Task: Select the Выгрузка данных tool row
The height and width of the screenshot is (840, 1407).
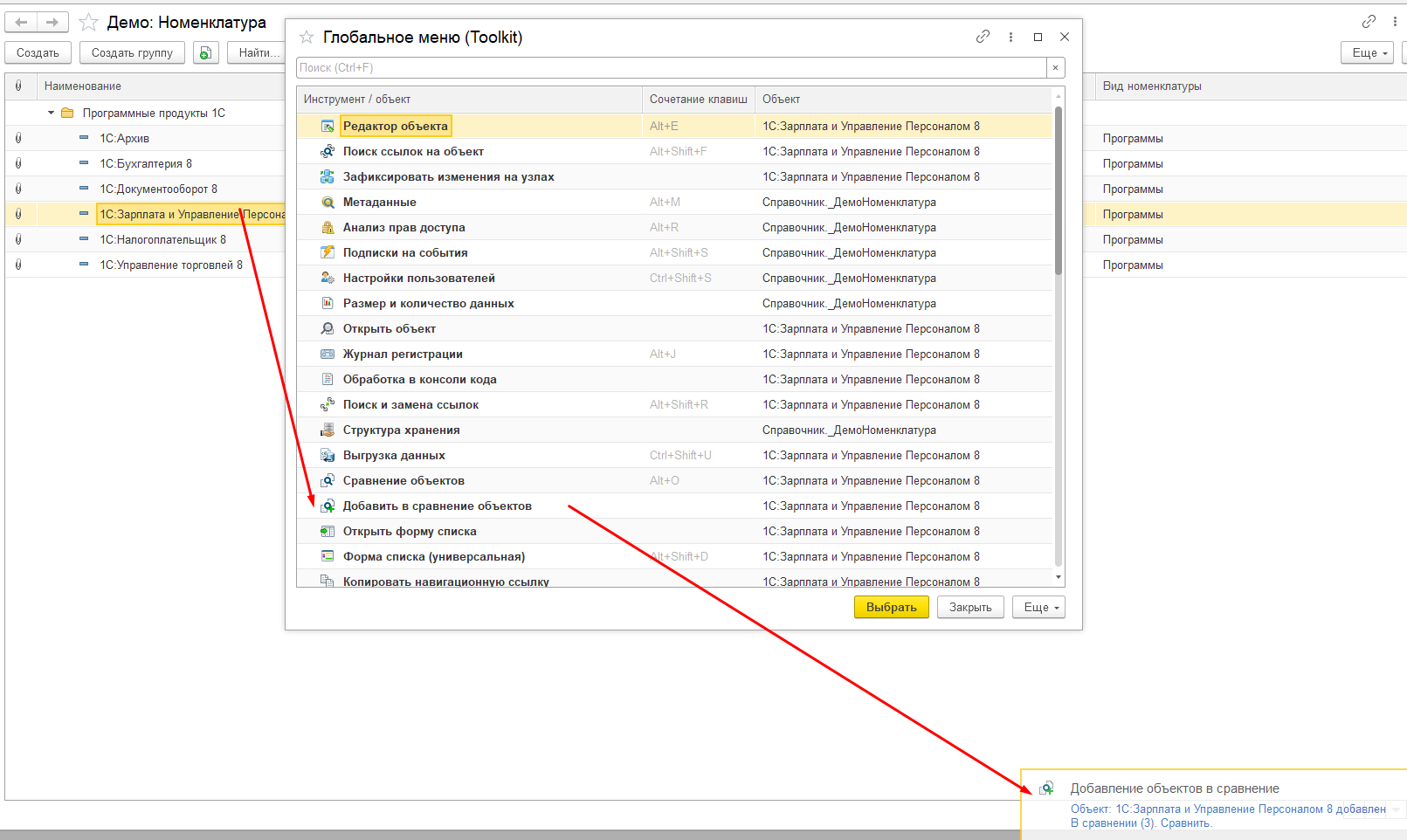Action: 674,456
